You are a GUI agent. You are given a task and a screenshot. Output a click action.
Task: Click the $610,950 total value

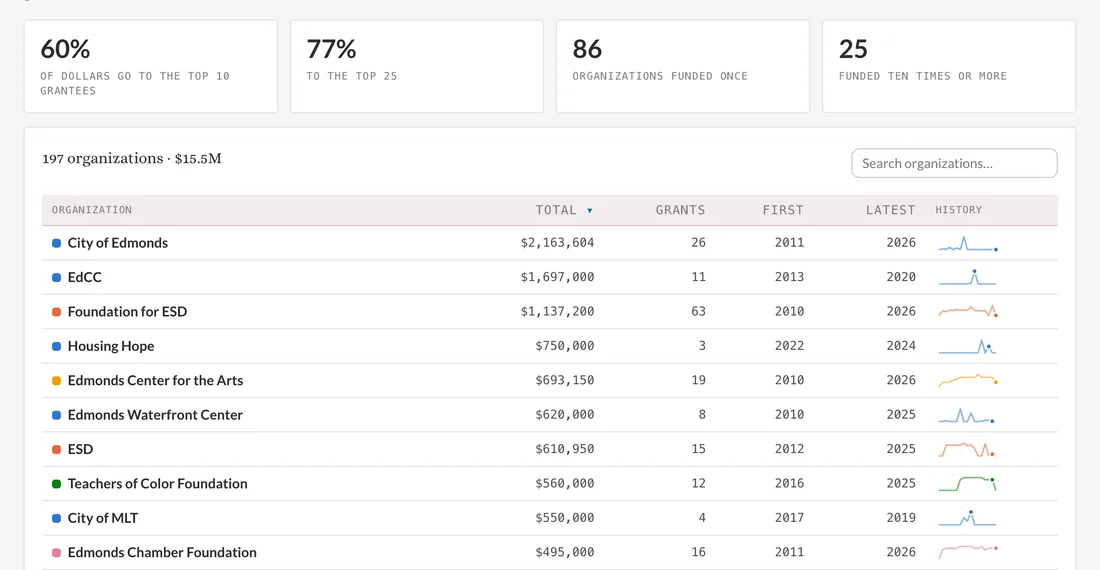[565, 449]
